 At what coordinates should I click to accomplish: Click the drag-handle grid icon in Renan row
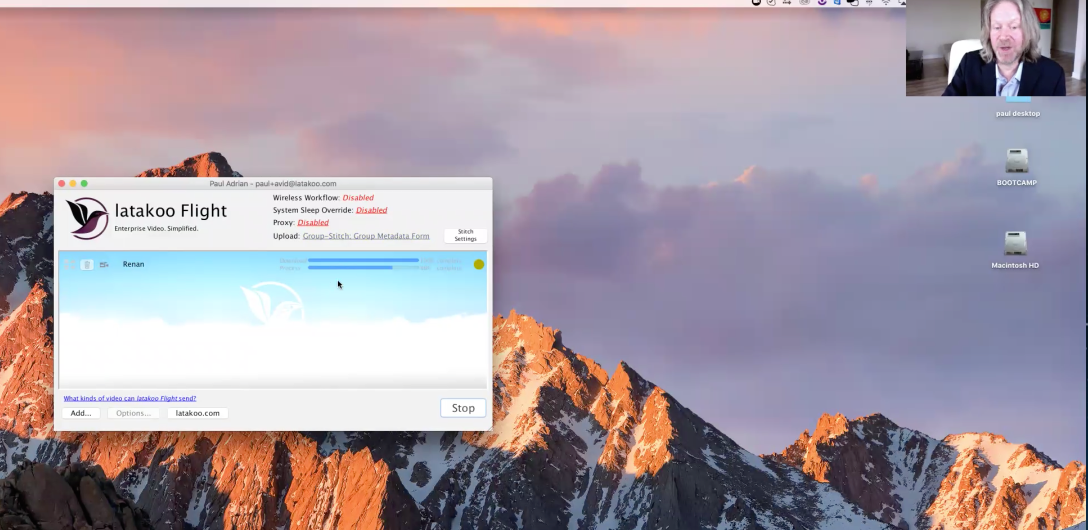69,264
